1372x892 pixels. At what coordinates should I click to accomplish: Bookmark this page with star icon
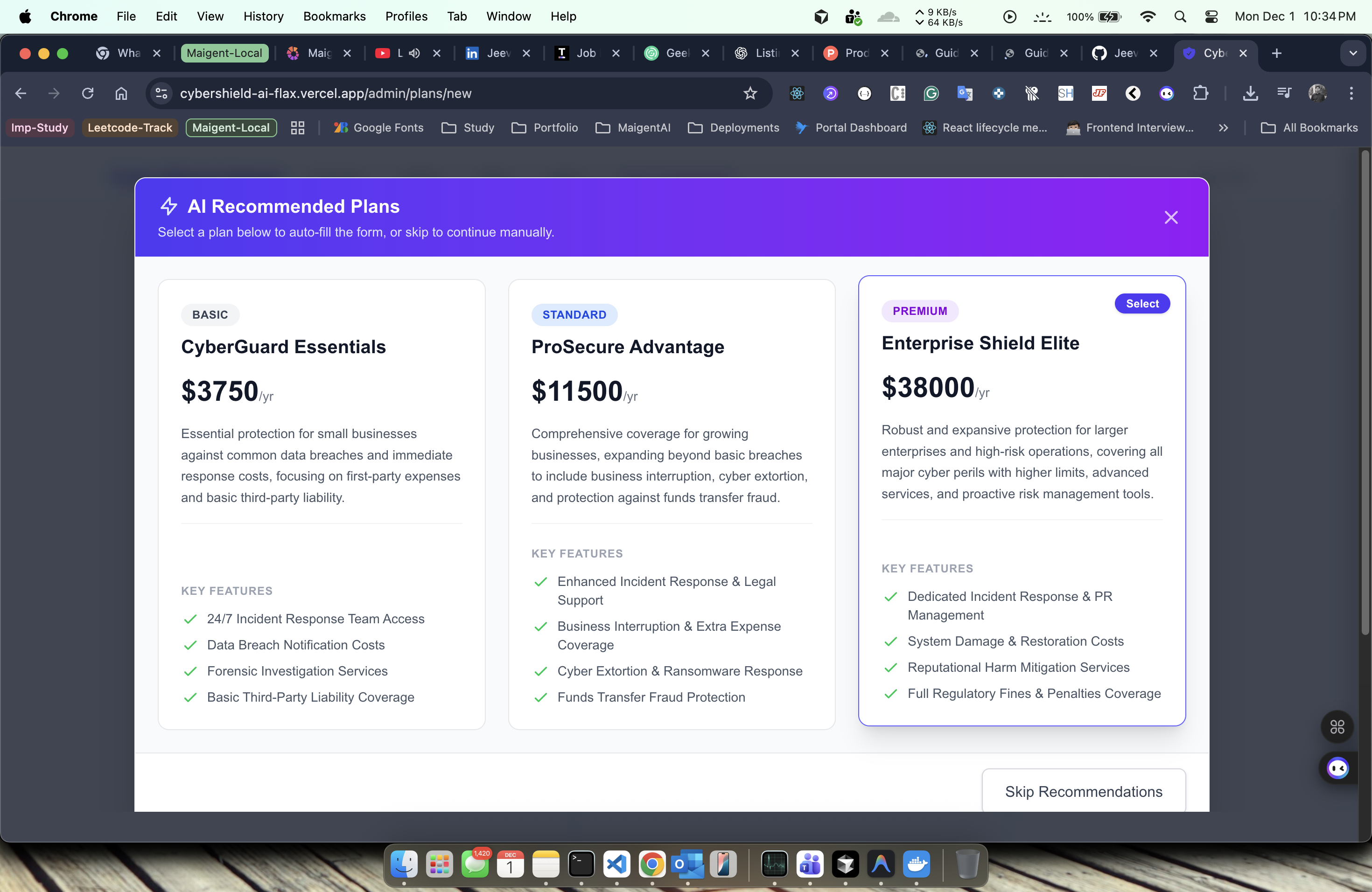[749, 93]
